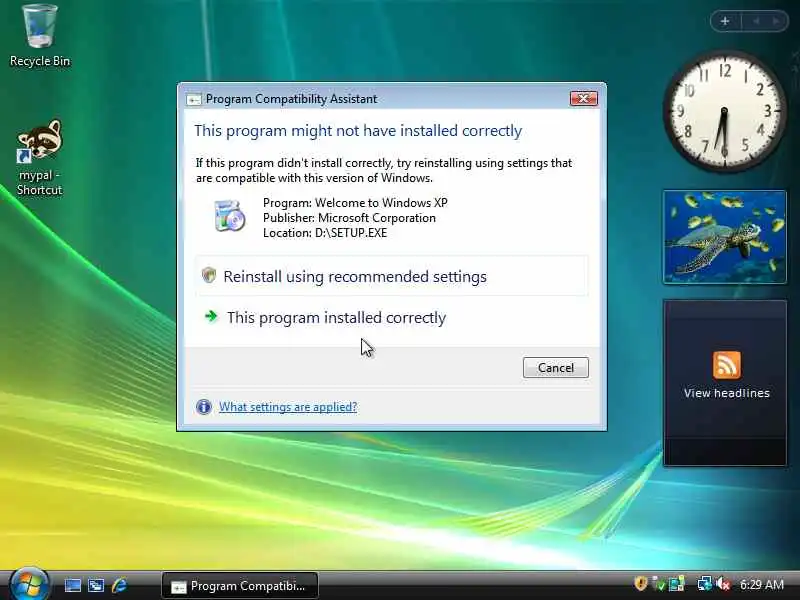Close the Program Compatibility Assistant dialog
800x600 pixels.
(584, 98)
